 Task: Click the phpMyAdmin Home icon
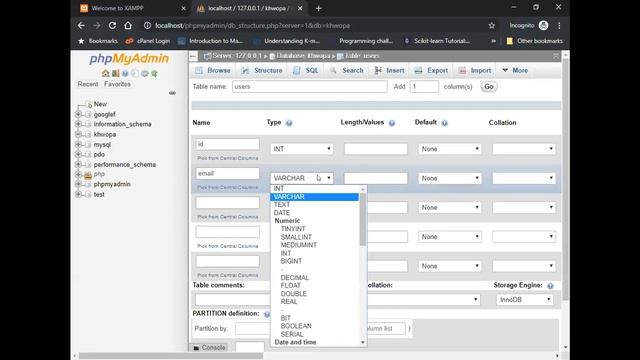click(x=105, y=73)
